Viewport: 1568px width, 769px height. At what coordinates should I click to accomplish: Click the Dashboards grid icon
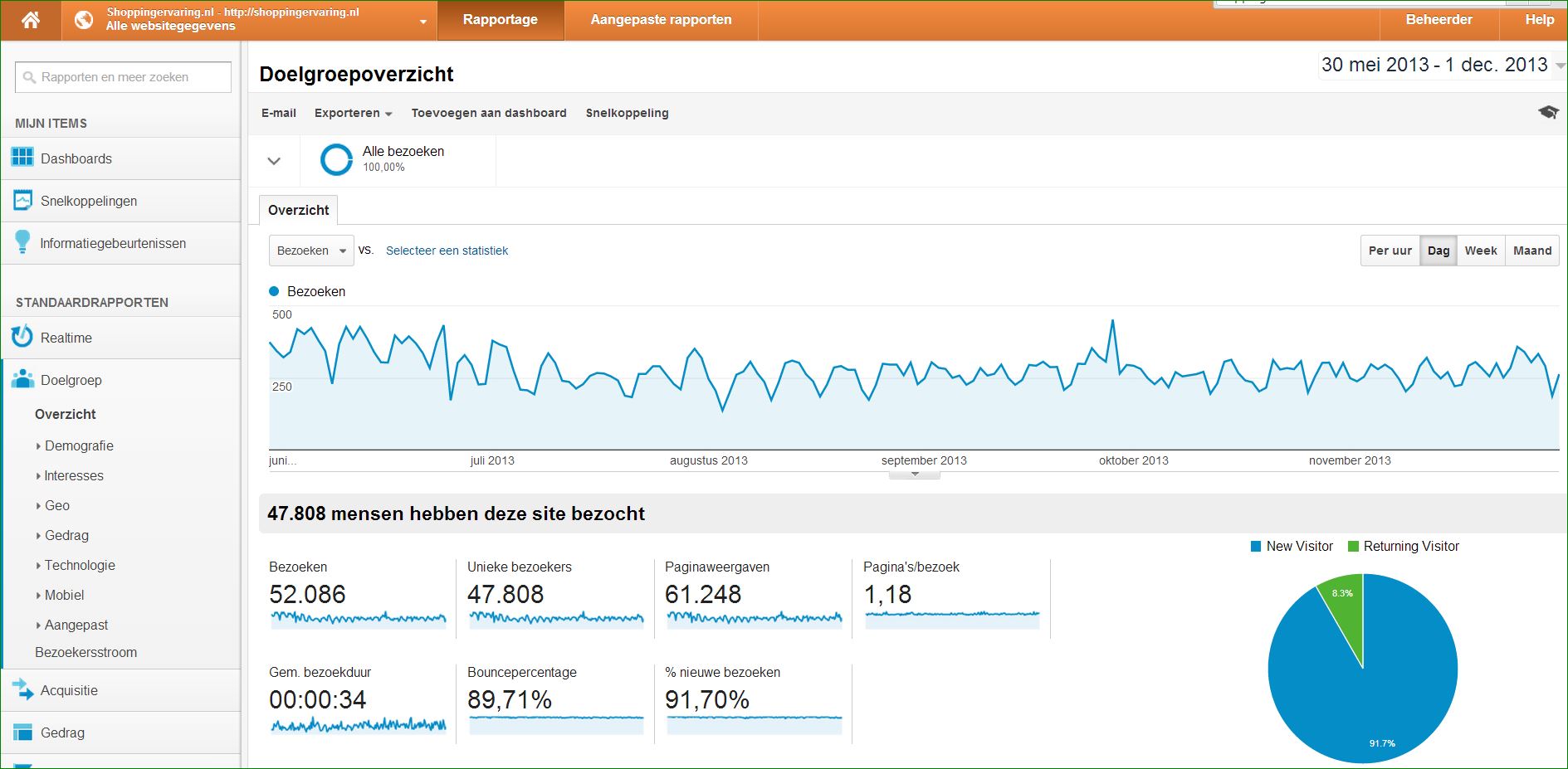22,157
